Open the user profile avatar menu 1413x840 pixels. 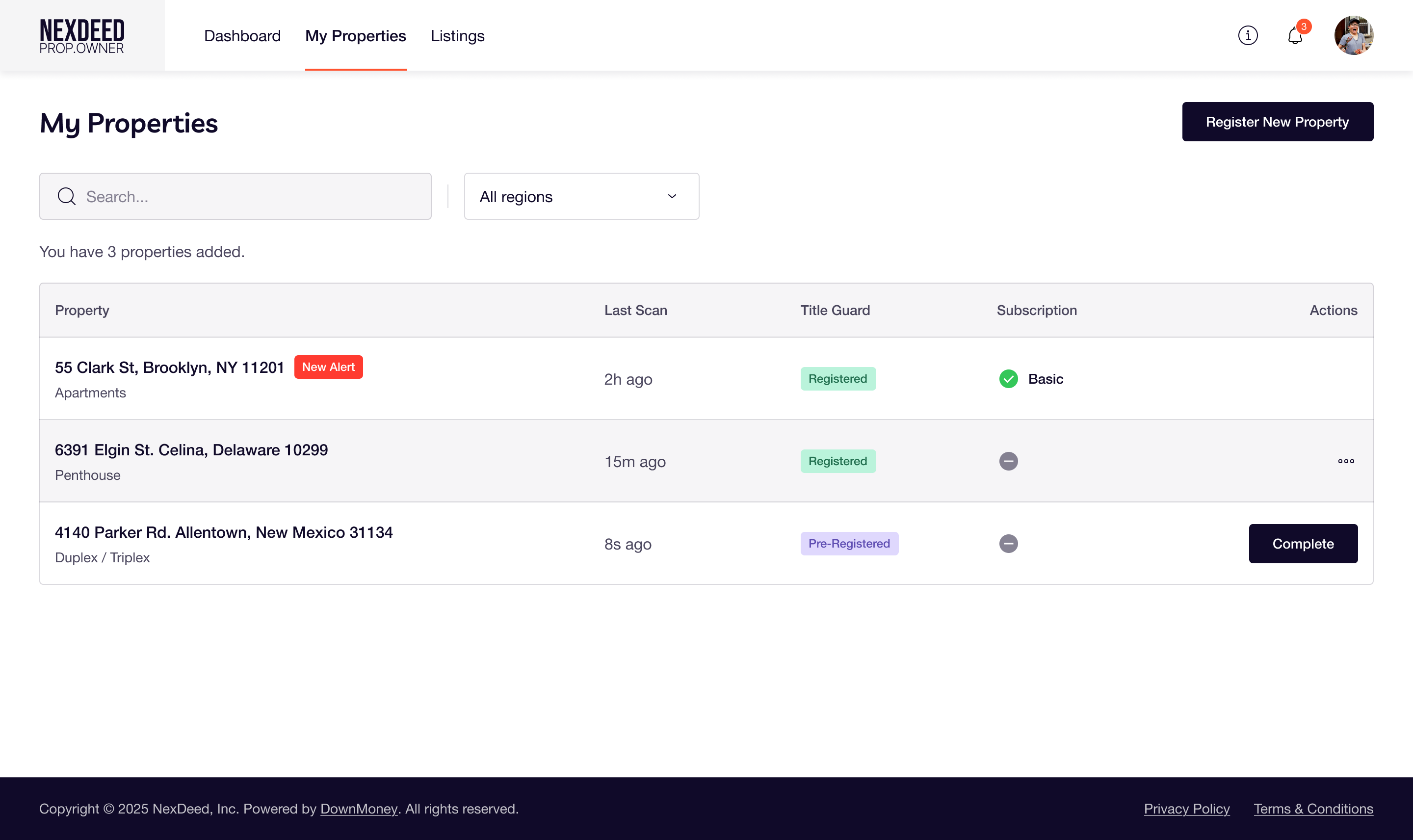[1353, 36]
